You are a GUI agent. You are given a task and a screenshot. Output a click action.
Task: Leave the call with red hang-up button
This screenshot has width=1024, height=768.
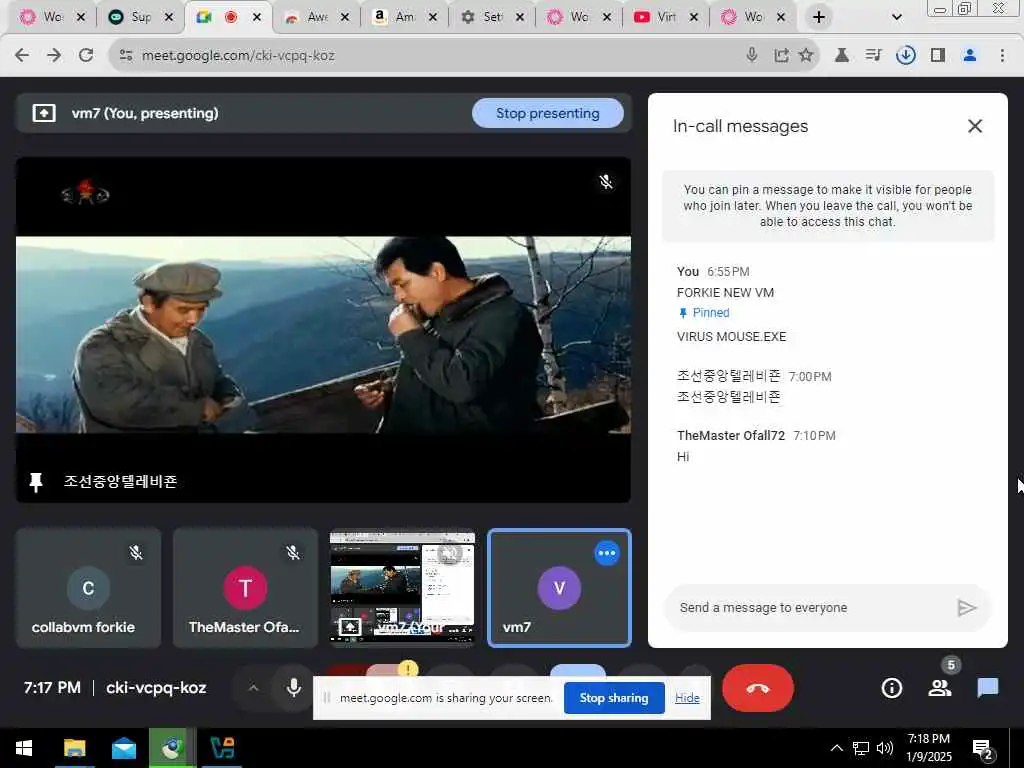point(758,688)
